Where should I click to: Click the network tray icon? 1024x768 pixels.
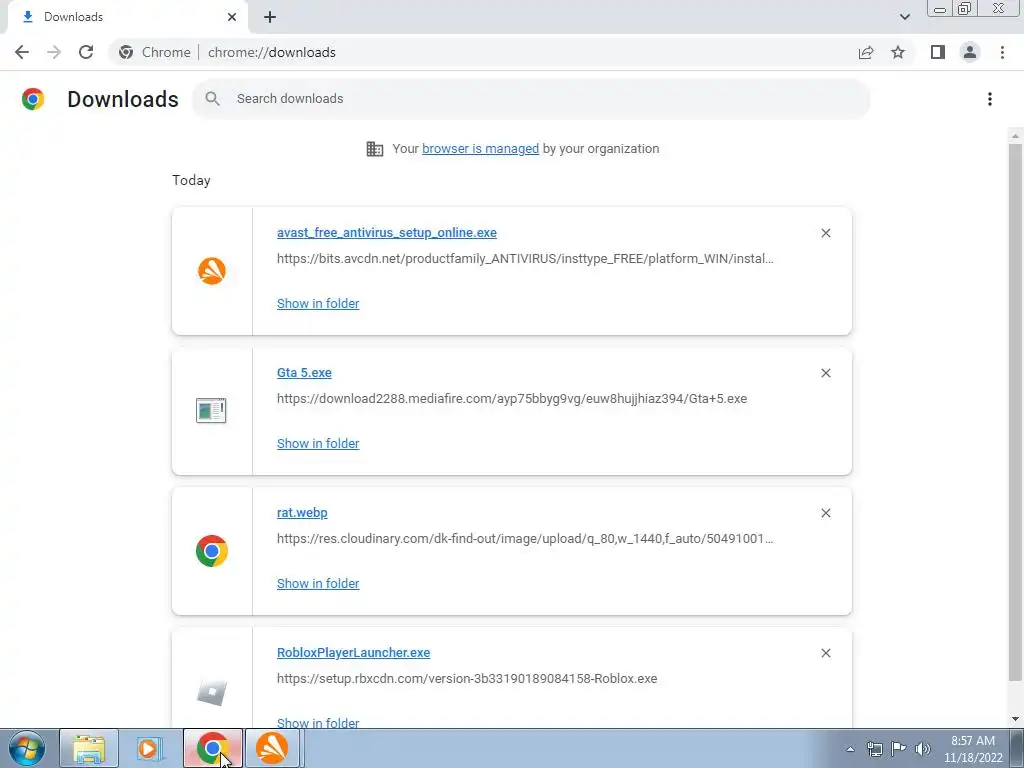(874, 749)
